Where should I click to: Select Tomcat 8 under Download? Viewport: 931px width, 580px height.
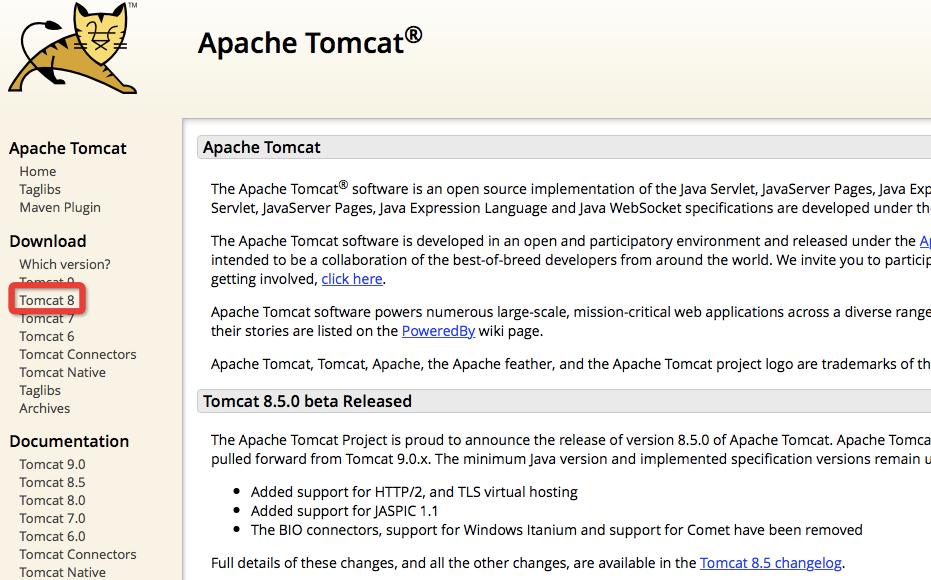47,300
